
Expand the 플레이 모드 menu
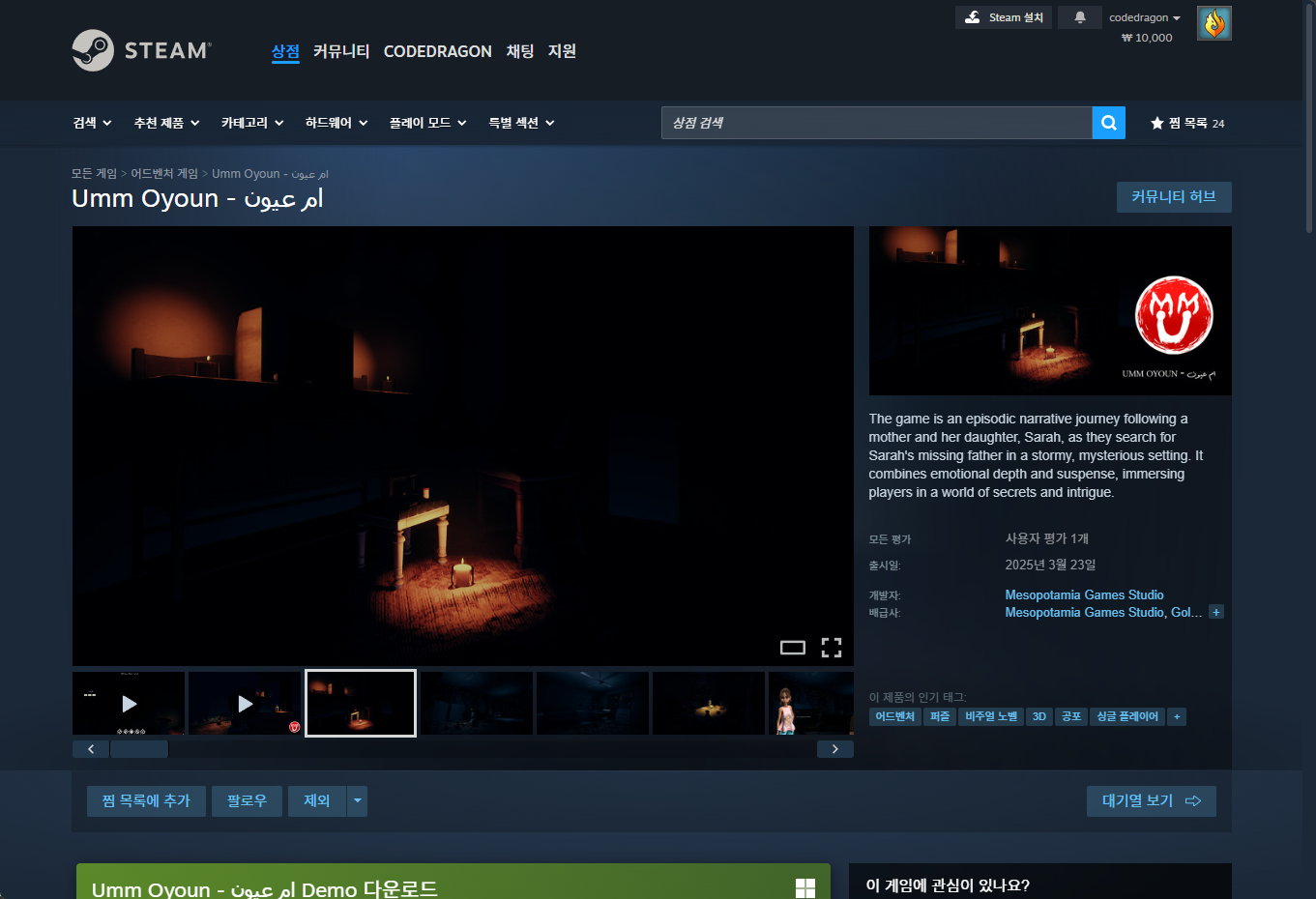(428, 123)
